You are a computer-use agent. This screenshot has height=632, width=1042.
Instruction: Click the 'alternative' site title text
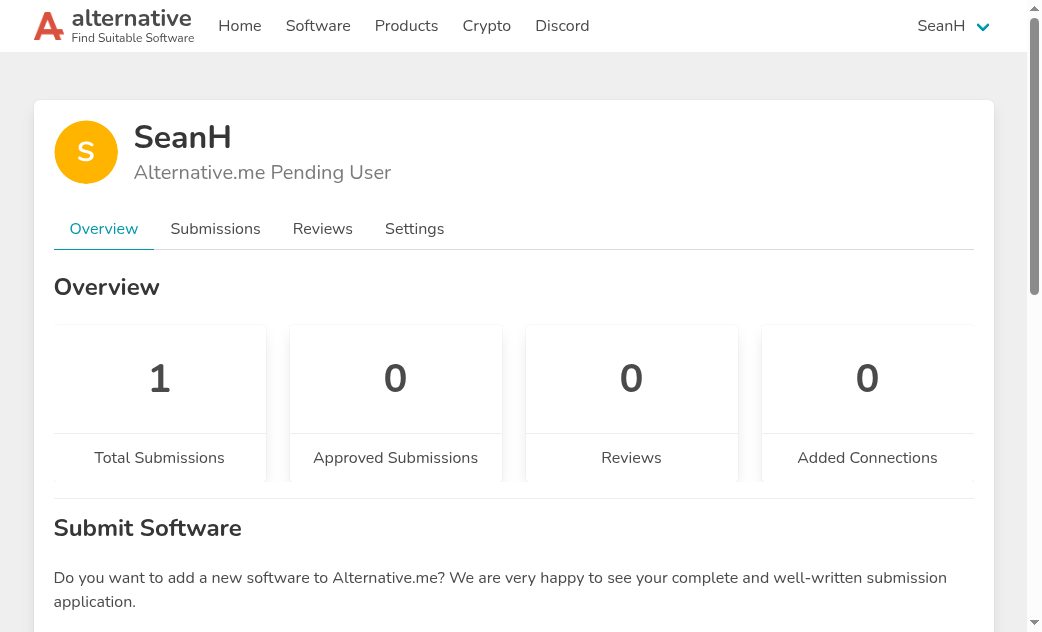(x=132, y=18)
